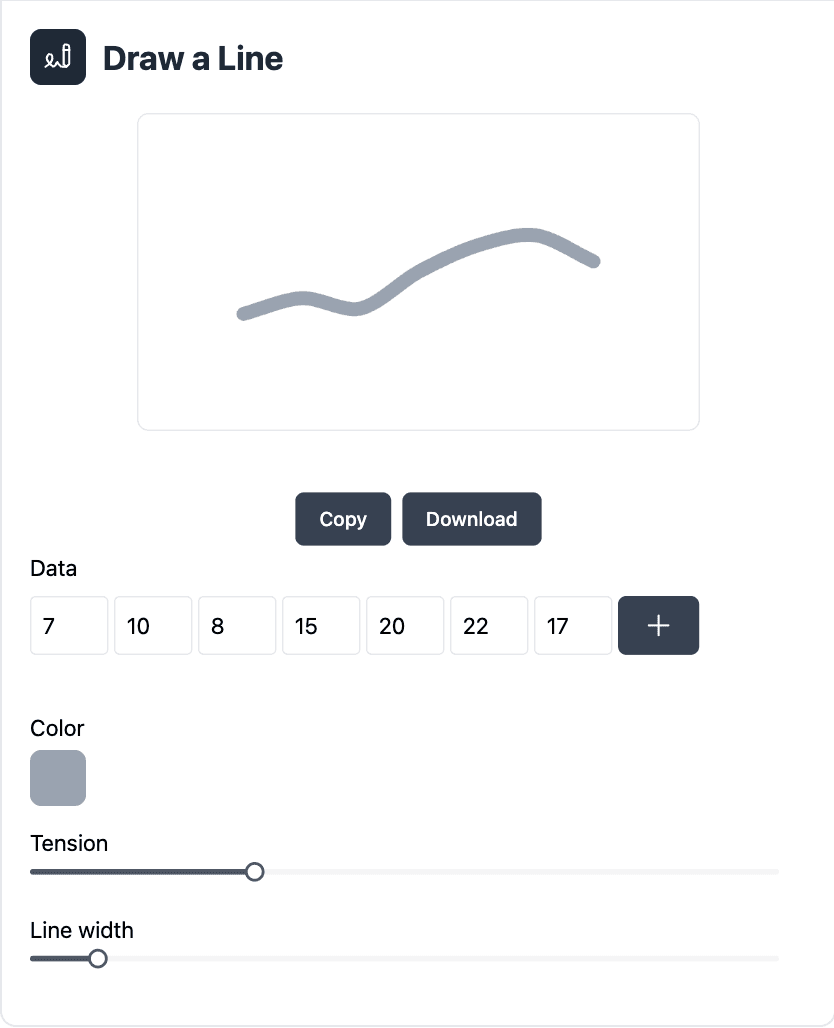Screen dimensions: 834x1028
Task: Select the data field containing 10
Action: point(153,626)
